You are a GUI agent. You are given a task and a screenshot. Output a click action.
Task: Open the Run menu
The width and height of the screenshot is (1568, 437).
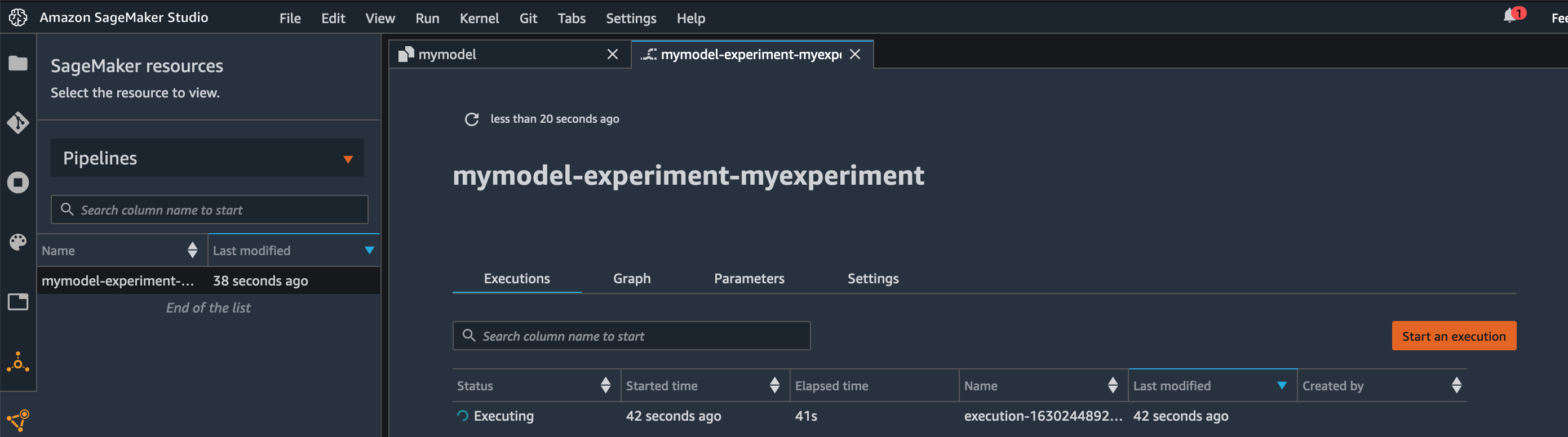(427, 18)
